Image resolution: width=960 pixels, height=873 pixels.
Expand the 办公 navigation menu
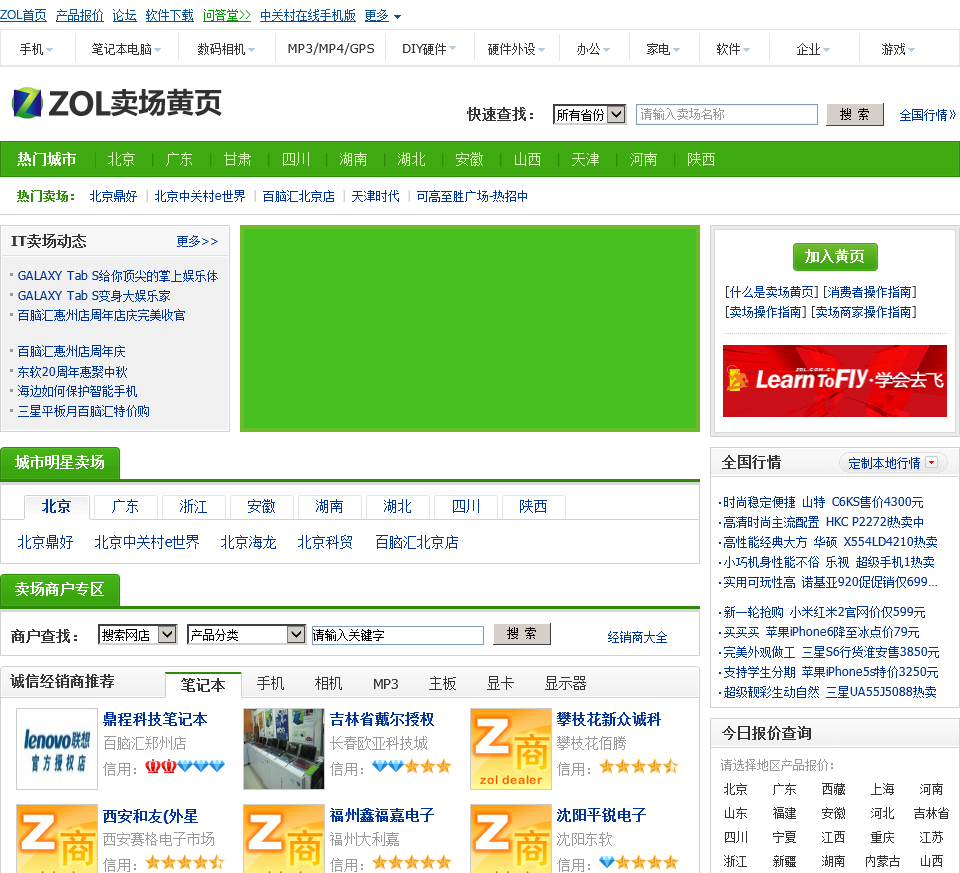[593, 49]
